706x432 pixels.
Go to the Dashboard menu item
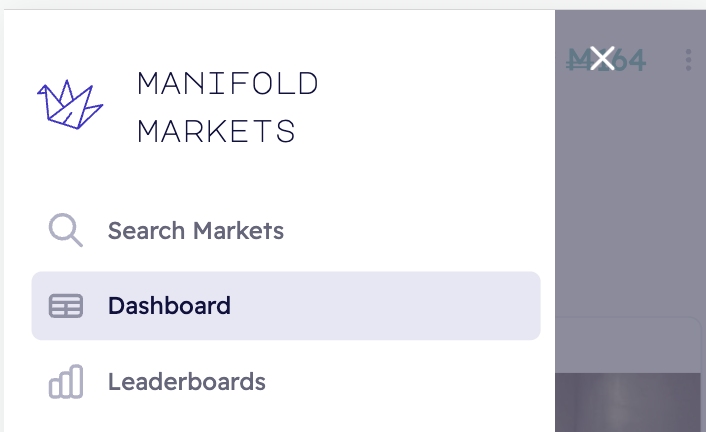pos(286,306)
